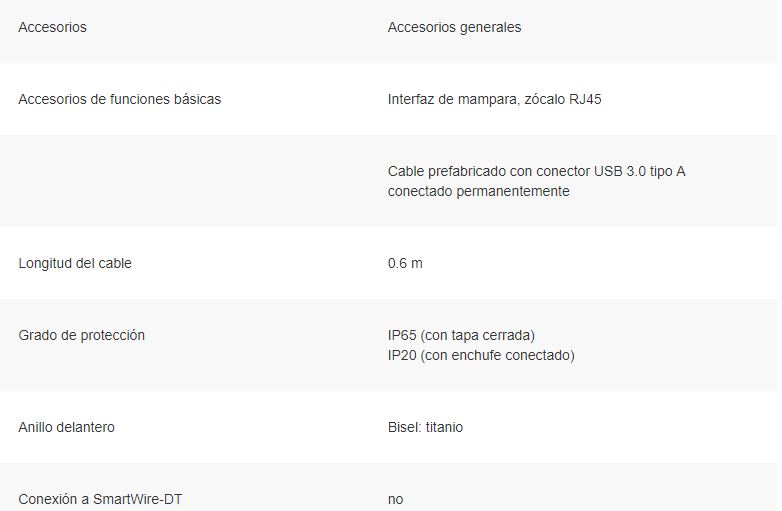Select the 'Accesorios generales' value text
The width and height of the screenshot is (782, 511).
pos(454,27)
